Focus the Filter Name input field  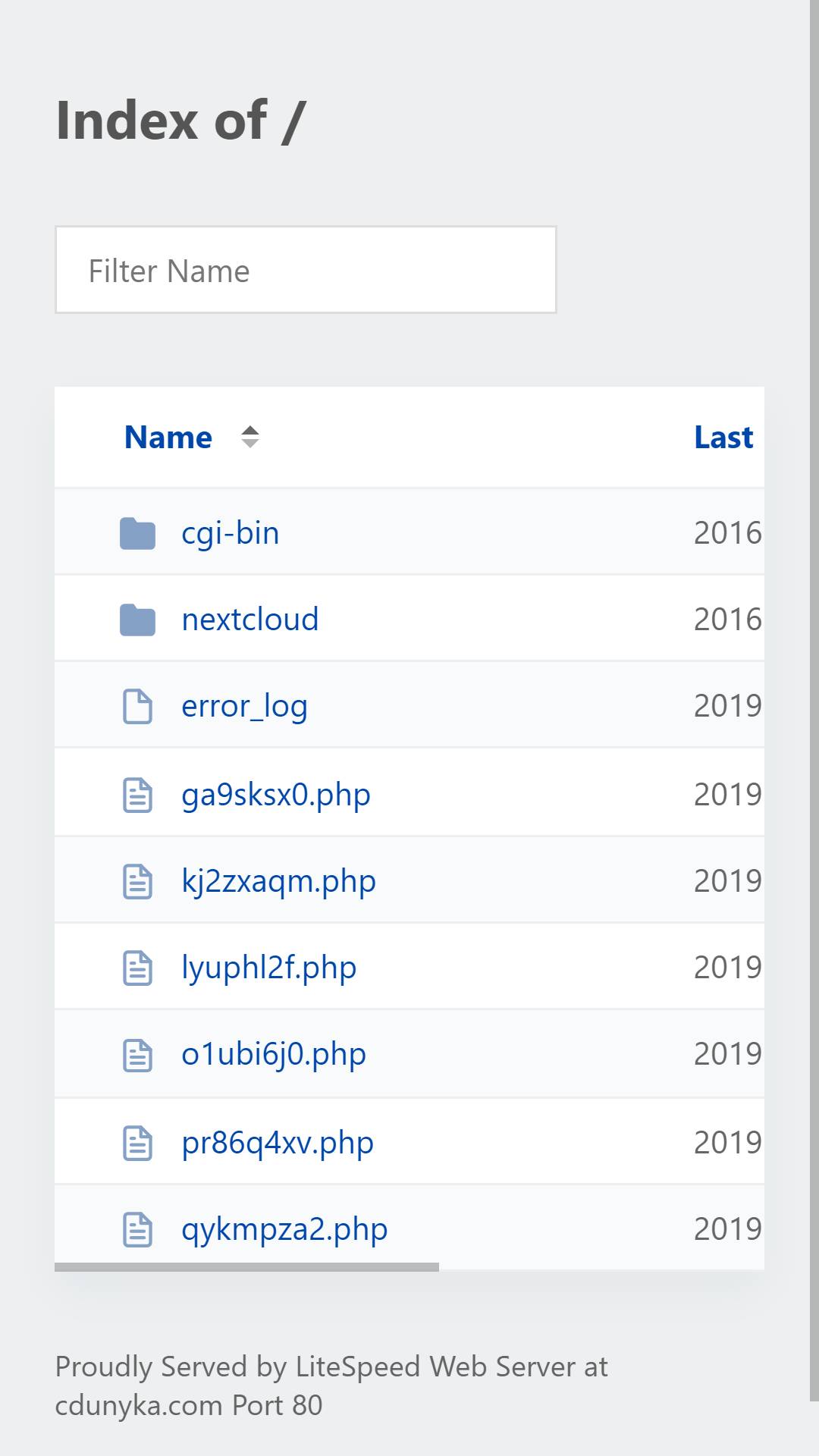pos(306,270)
